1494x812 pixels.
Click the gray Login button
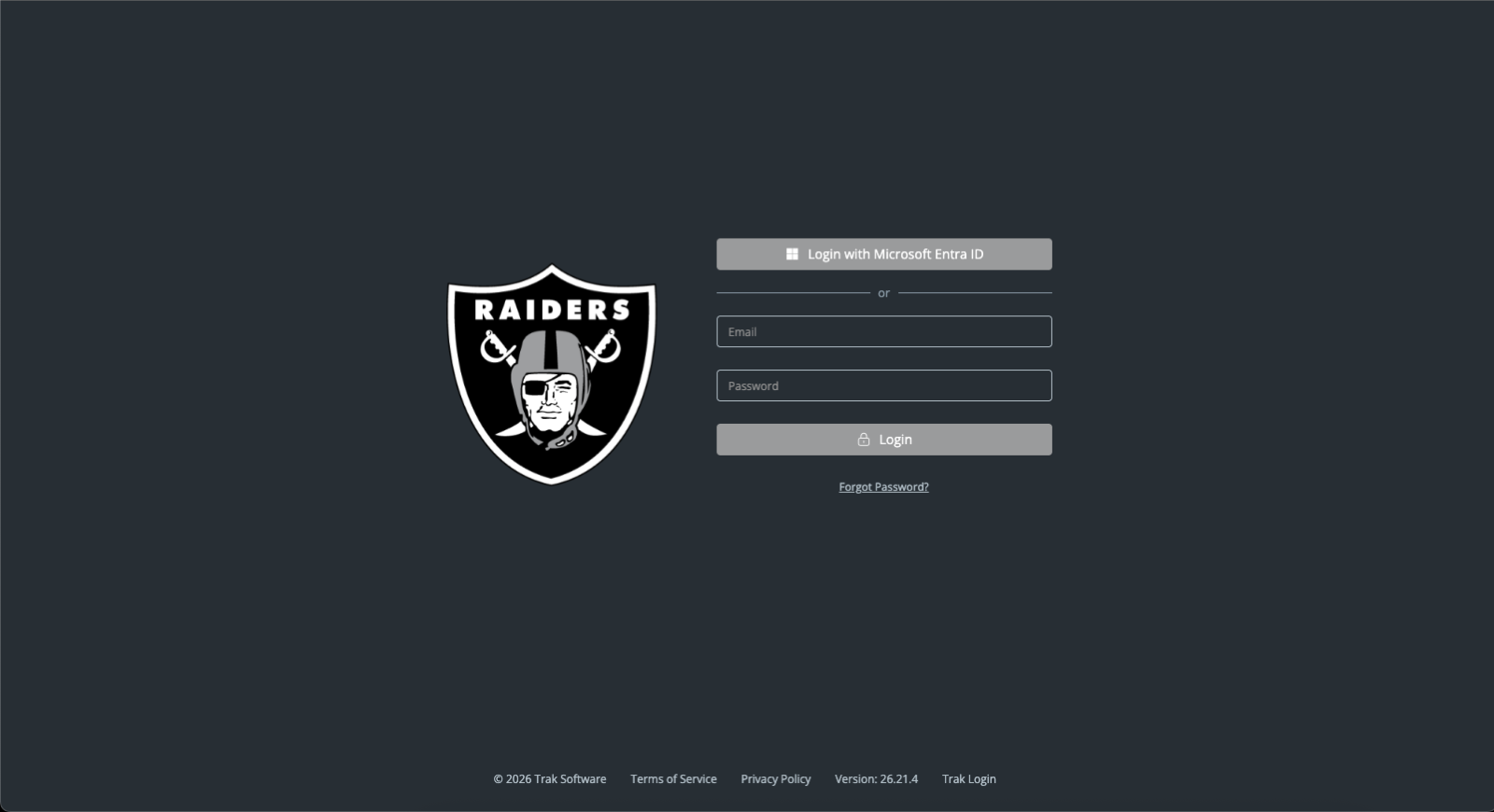(884, 440)
